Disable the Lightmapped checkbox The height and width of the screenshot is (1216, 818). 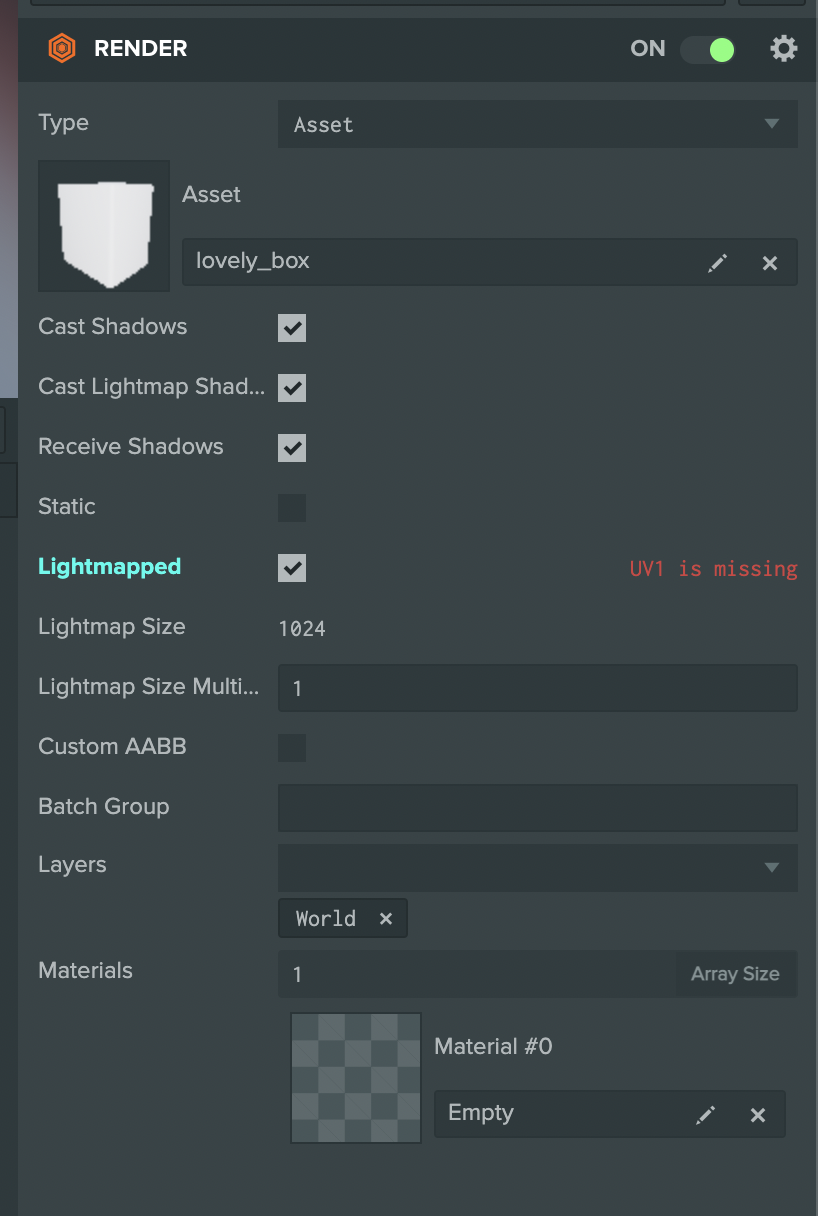point(291,567)
